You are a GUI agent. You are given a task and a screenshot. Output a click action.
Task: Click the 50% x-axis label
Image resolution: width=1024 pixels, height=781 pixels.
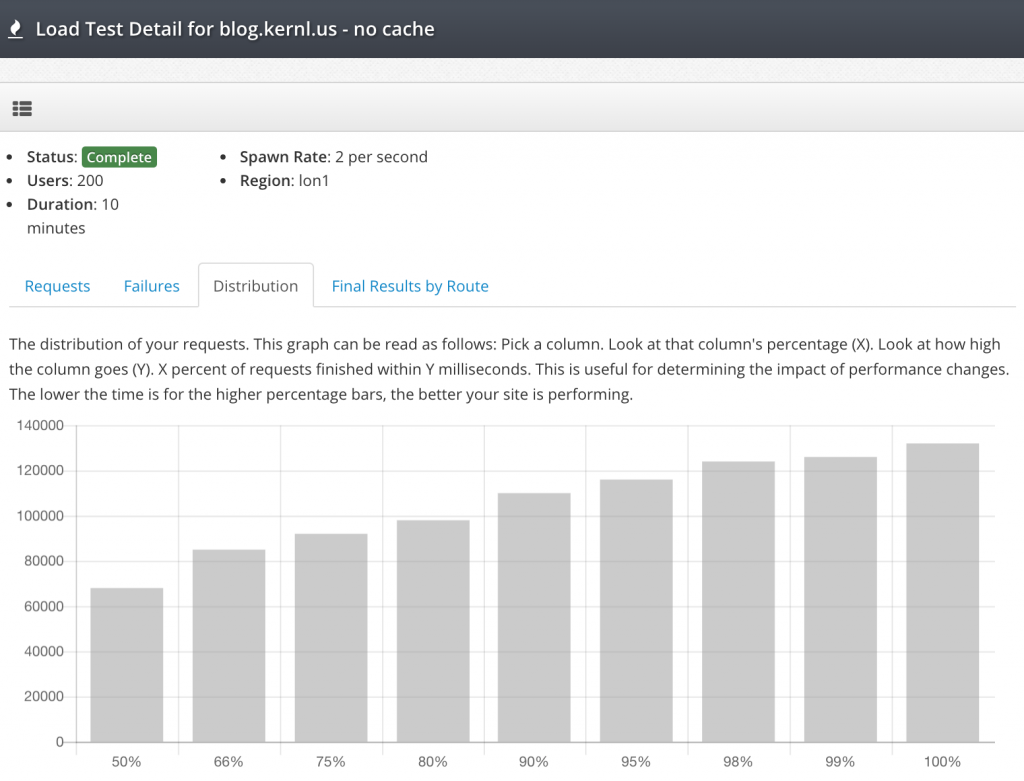(126, 761)
